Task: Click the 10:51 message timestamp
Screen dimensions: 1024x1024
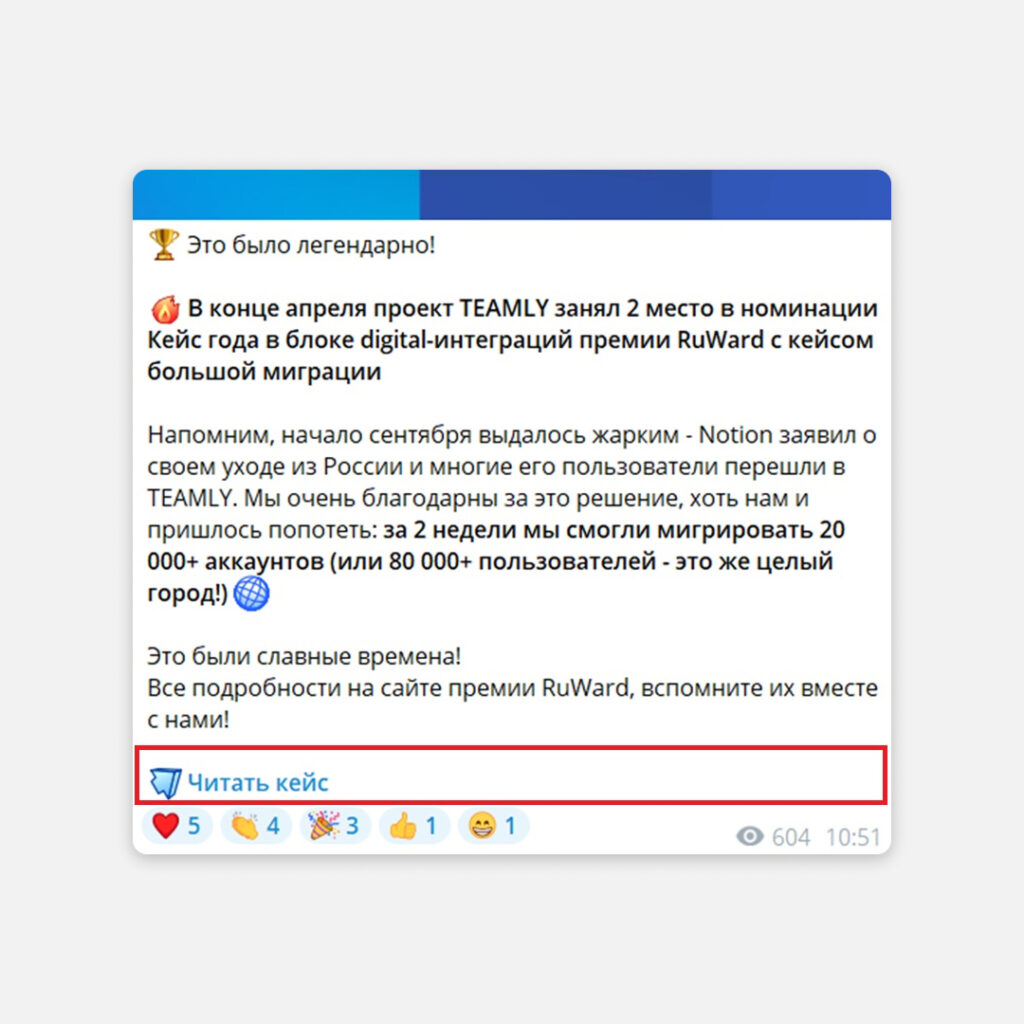Action: [x=853, y=837]
